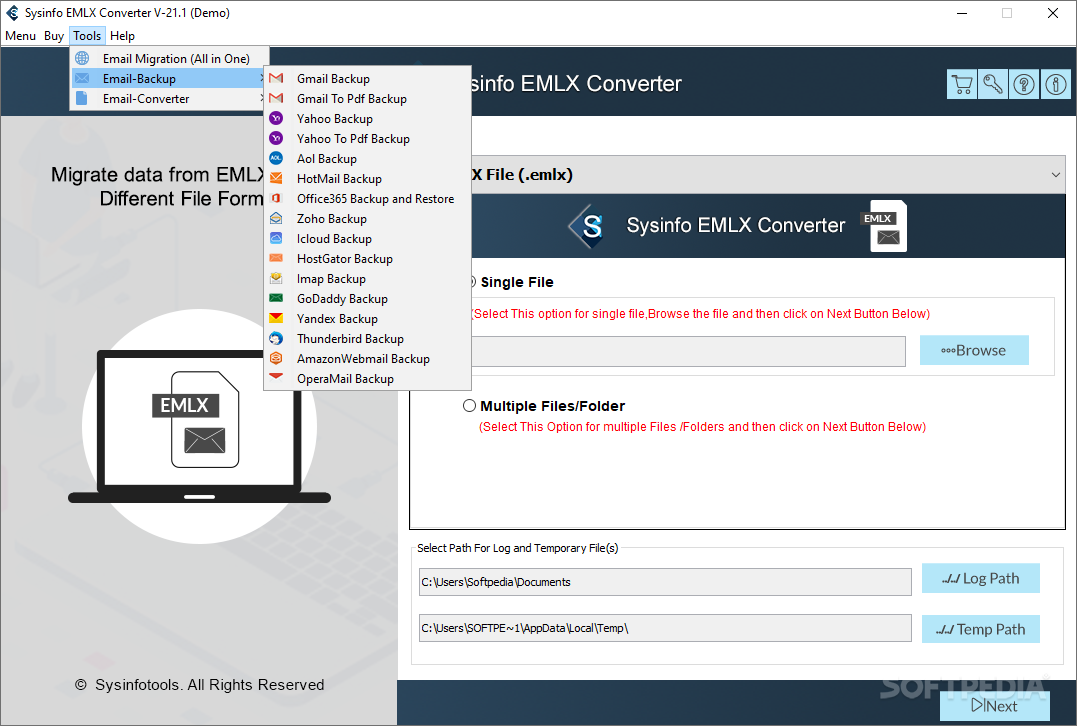Click the Browse button
The width and height of the screenshot is (1077, 726).
[x=974, y=350]
